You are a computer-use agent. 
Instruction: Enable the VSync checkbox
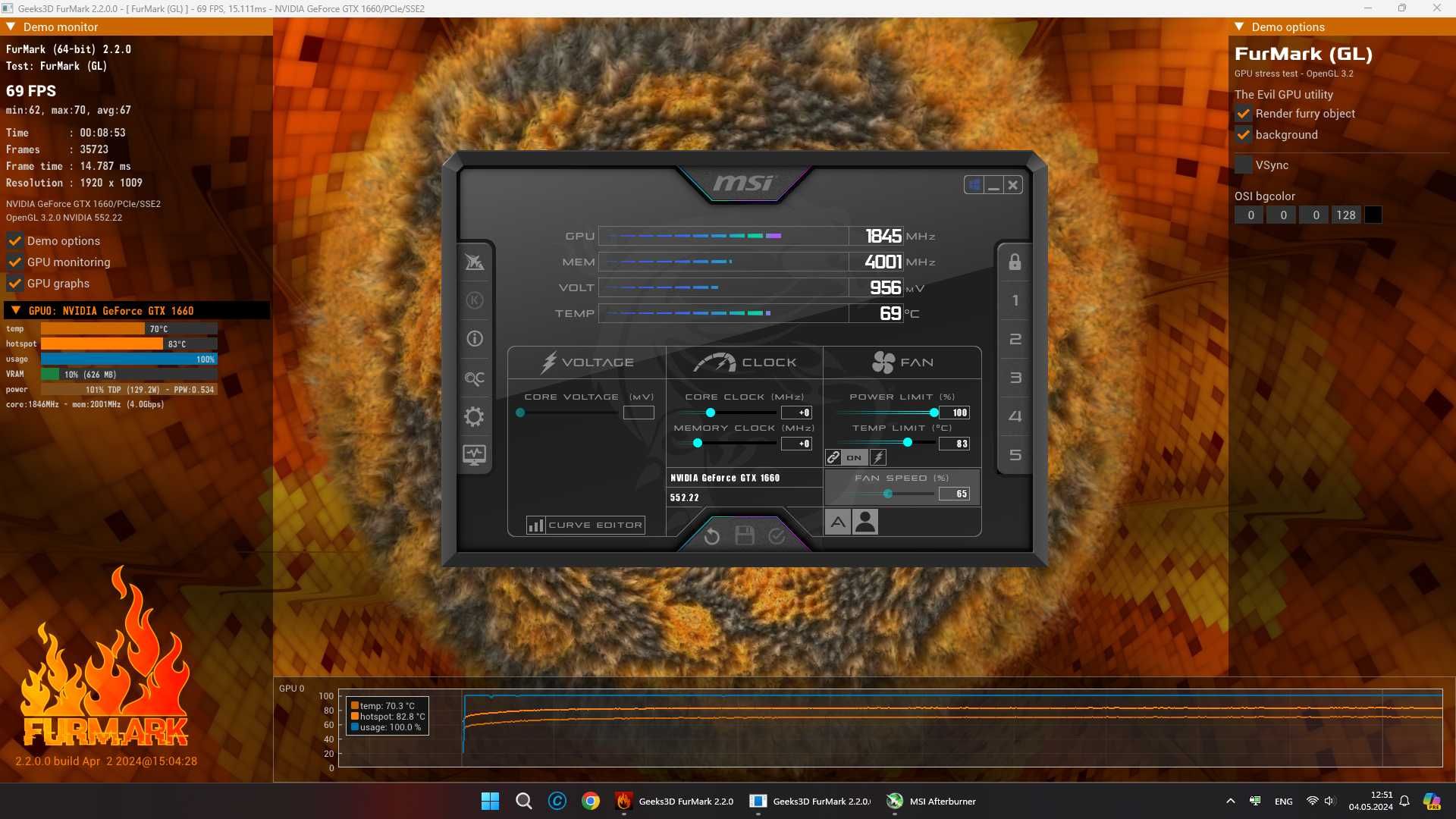click(x=1244, y=165)
